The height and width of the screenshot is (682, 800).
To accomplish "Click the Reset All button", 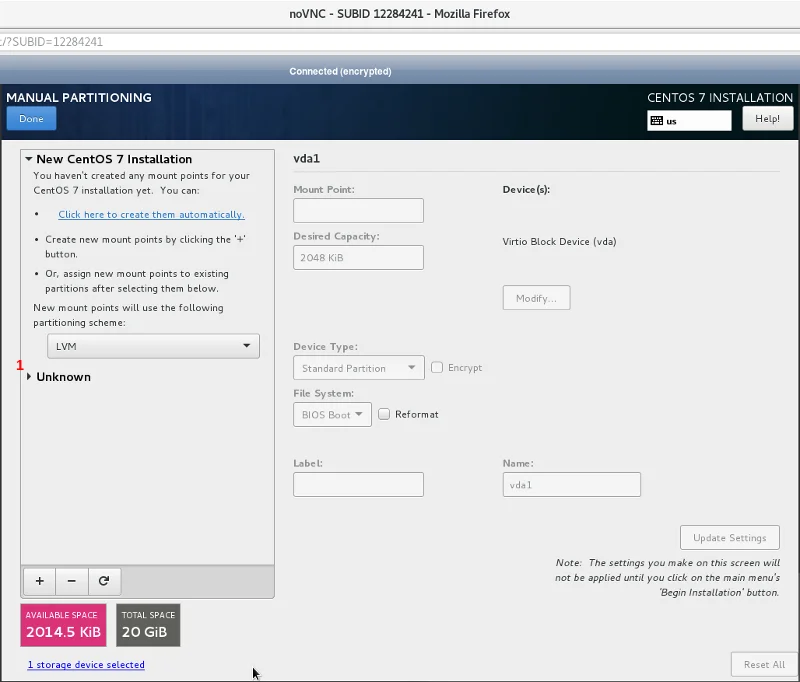I will [764, 664].
